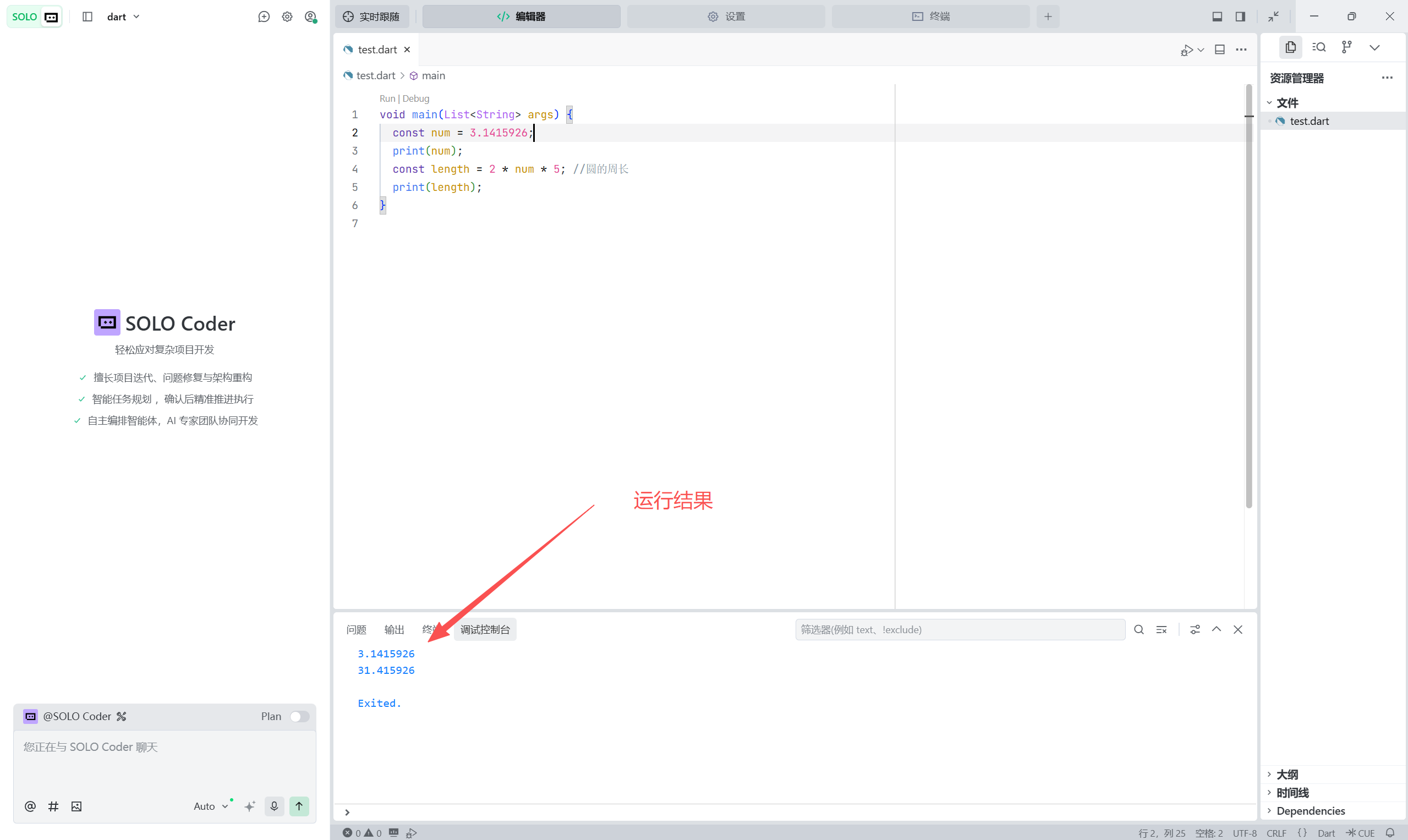Click the clear filter icon in panel

[1161, 629]
